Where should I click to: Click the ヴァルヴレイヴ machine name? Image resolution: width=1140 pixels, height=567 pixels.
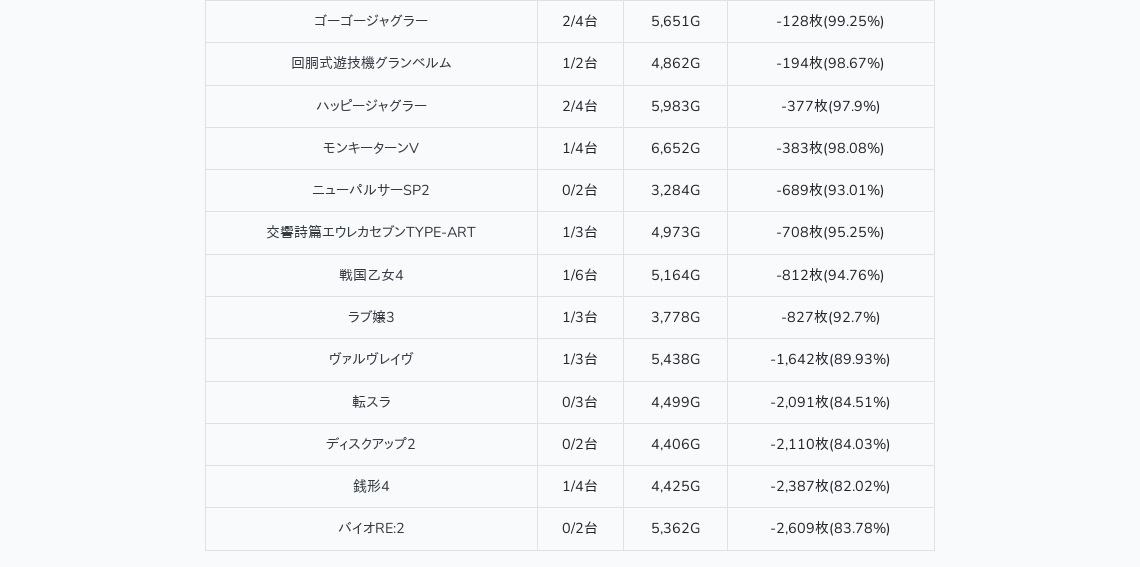[x=371, y=359]
